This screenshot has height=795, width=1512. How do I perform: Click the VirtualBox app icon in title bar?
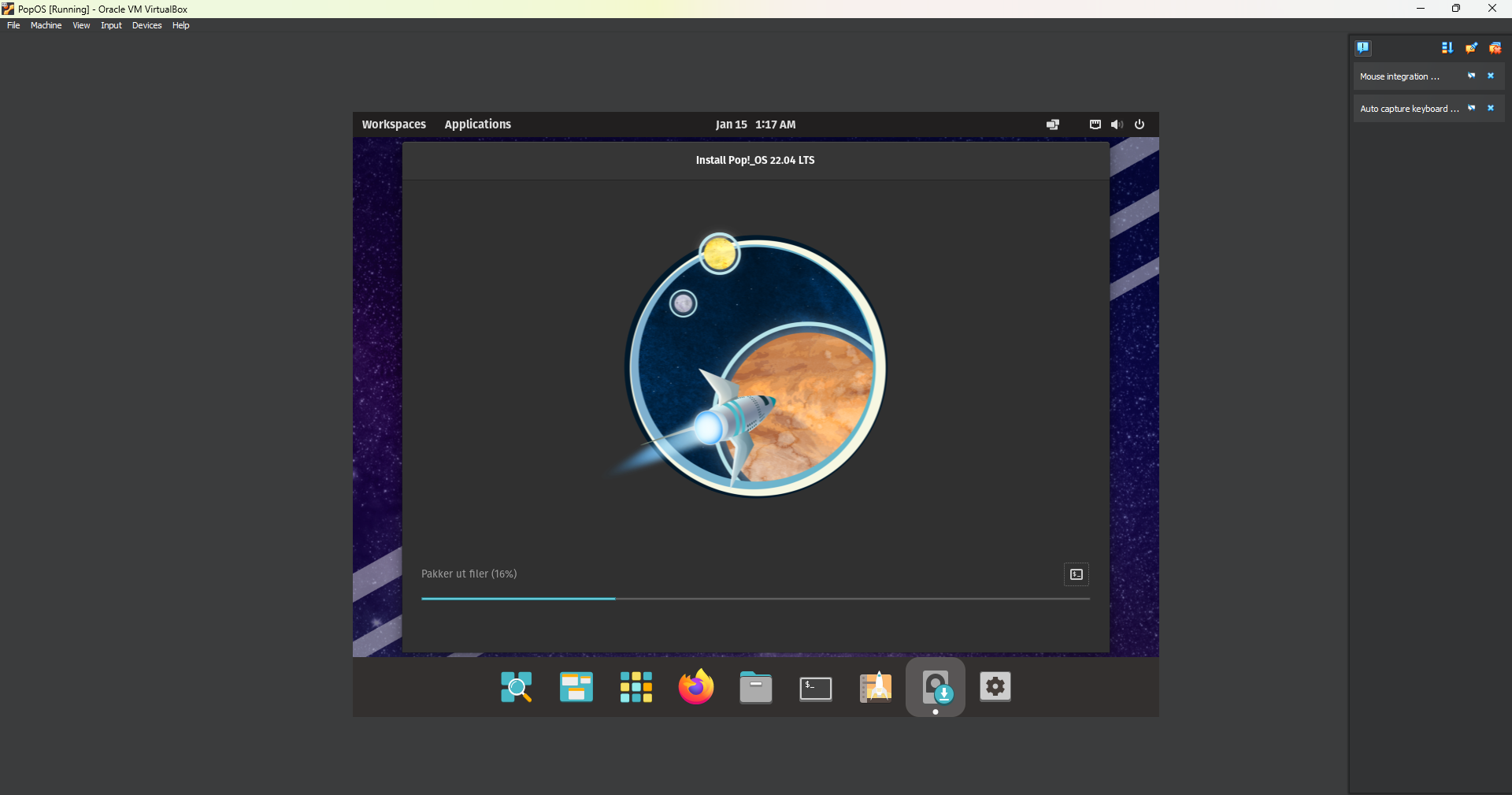click(x=8, y=9)
